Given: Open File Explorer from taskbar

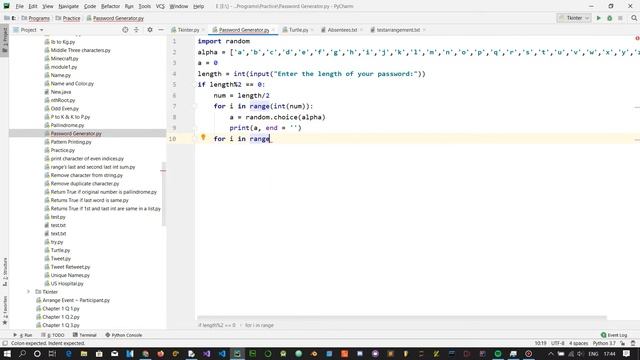Looking at the screenshot, I should [x=84, y=353].
